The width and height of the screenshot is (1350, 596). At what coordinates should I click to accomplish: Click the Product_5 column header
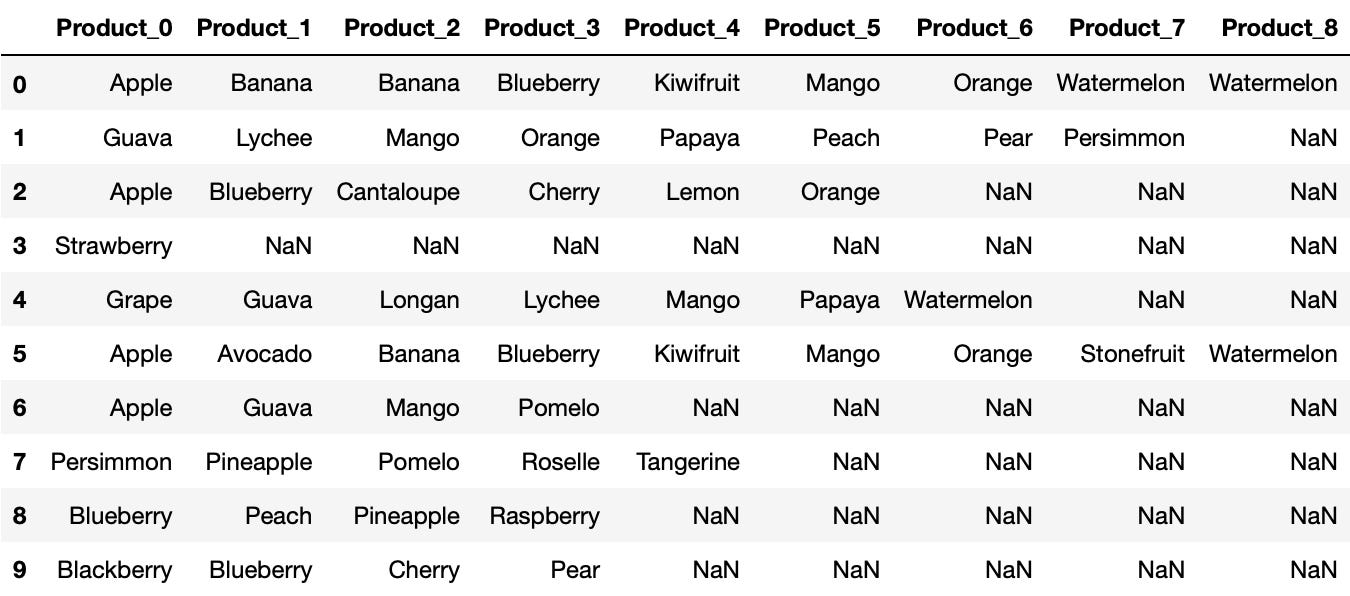pyautogui.click(x=822, y=28)
